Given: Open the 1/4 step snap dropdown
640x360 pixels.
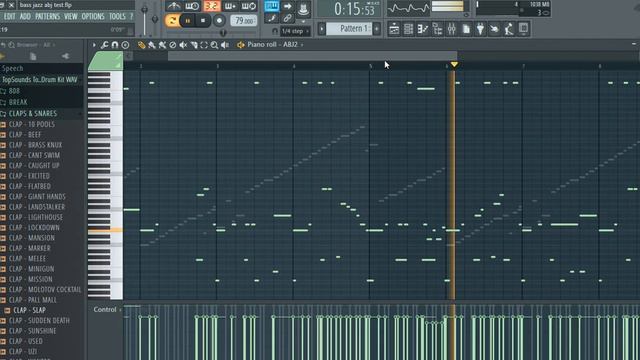Looking at the screenshot, I should point(295,31).
